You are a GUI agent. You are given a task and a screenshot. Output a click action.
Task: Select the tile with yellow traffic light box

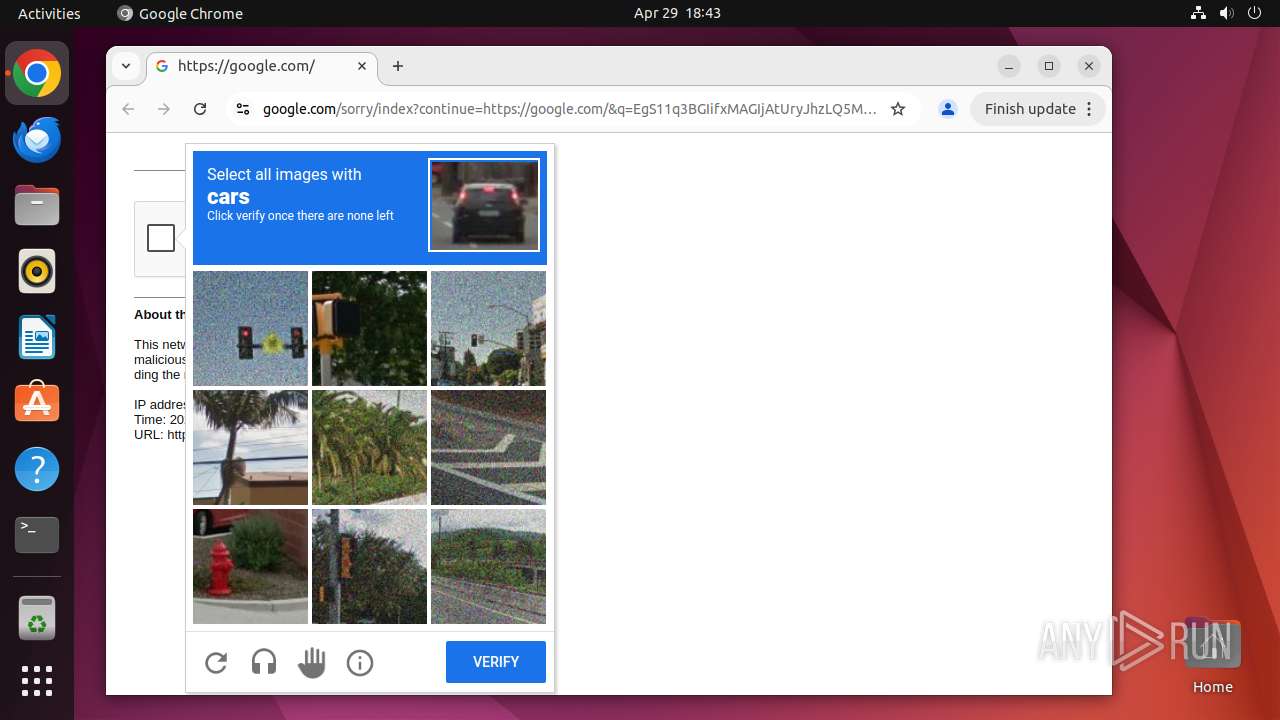point(369,328)
